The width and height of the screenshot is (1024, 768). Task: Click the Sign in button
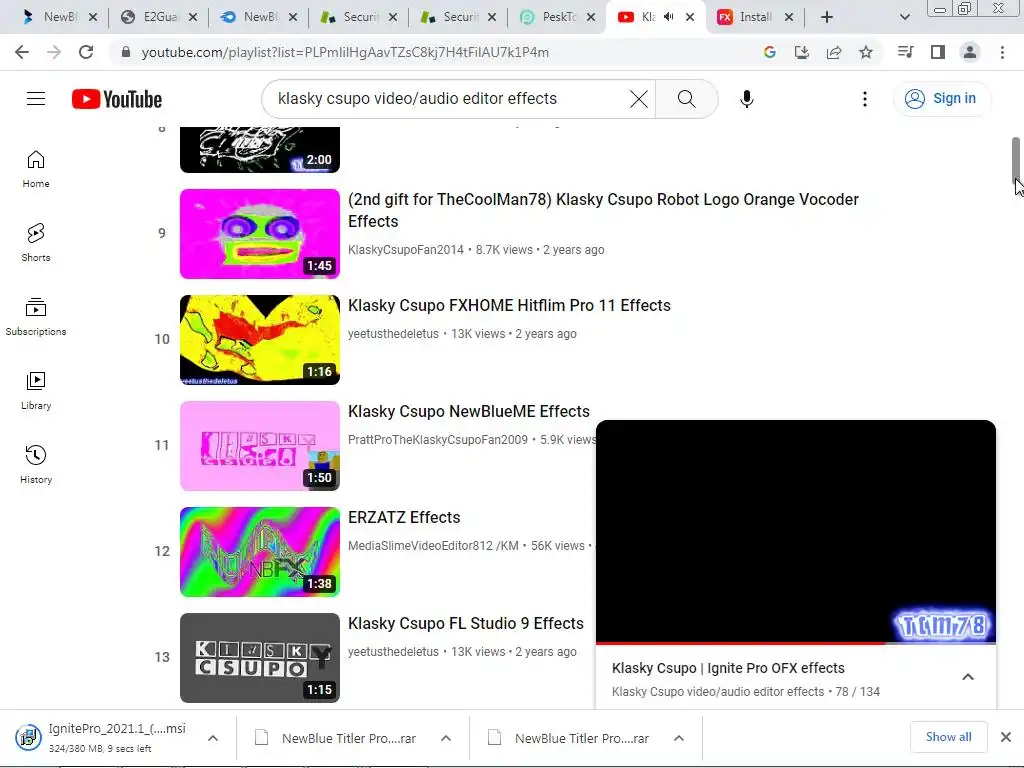coord(942,99)
